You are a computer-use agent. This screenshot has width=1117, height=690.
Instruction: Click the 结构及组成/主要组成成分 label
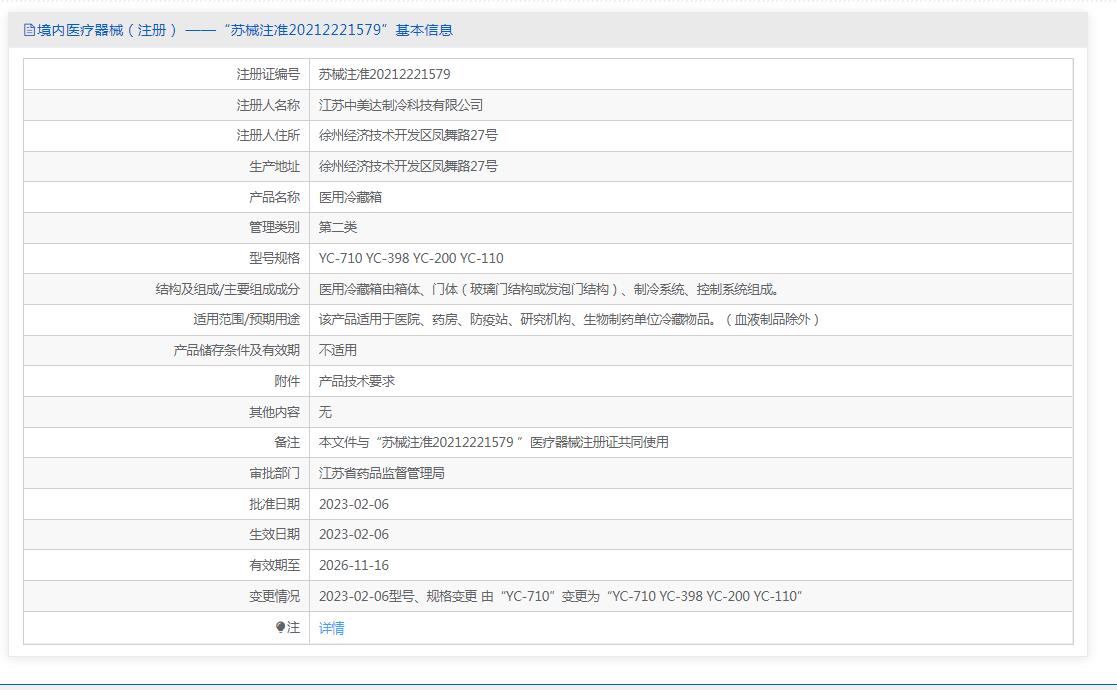point(227,289)
